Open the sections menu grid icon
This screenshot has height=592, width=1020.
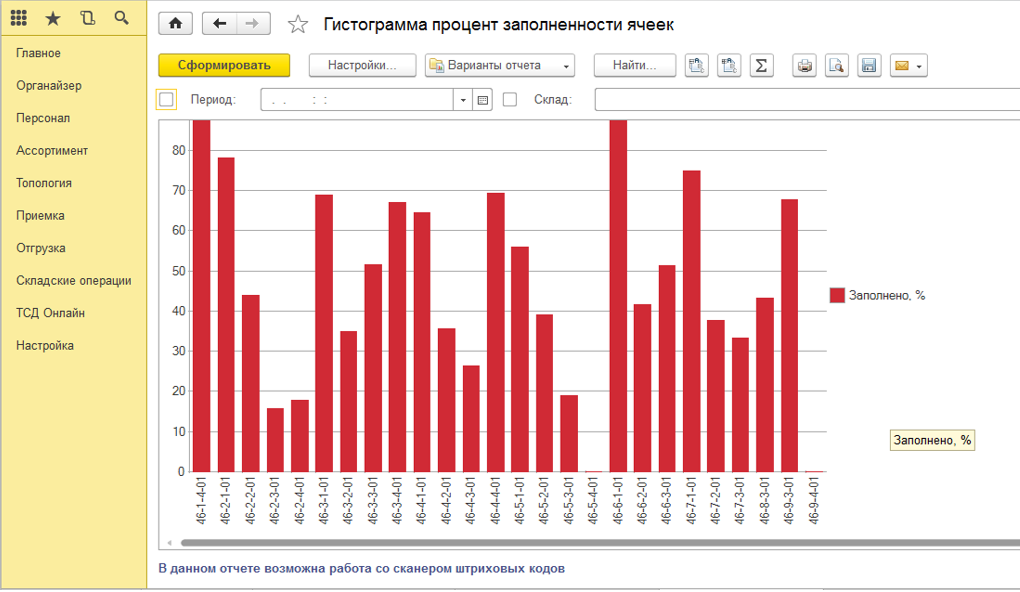point(19,18)
